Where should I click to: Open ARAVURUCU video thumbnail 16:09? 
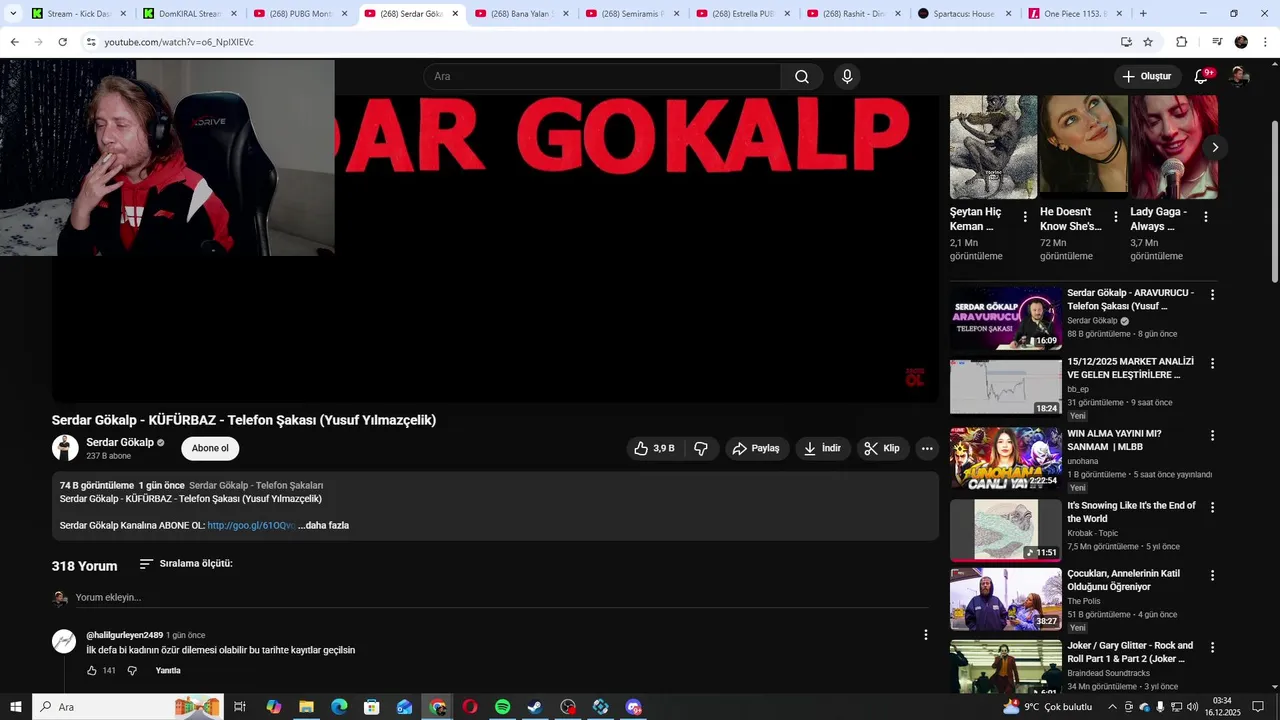(1005, 318)
